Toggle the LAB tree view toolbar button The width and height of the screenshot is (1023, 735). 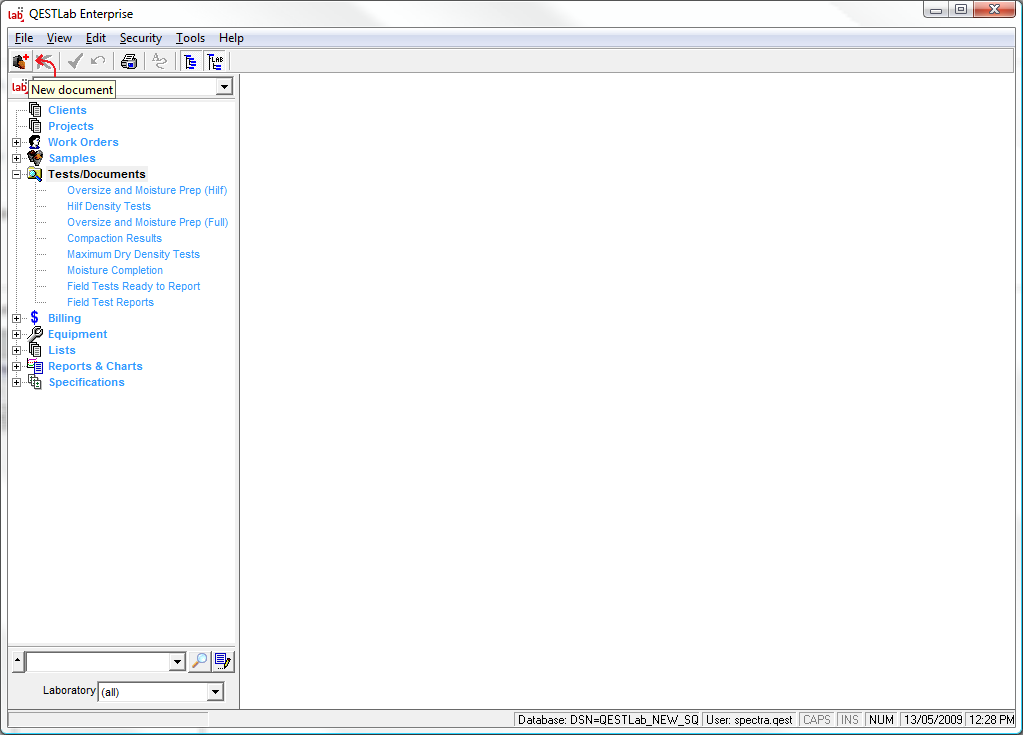(215, 61)
